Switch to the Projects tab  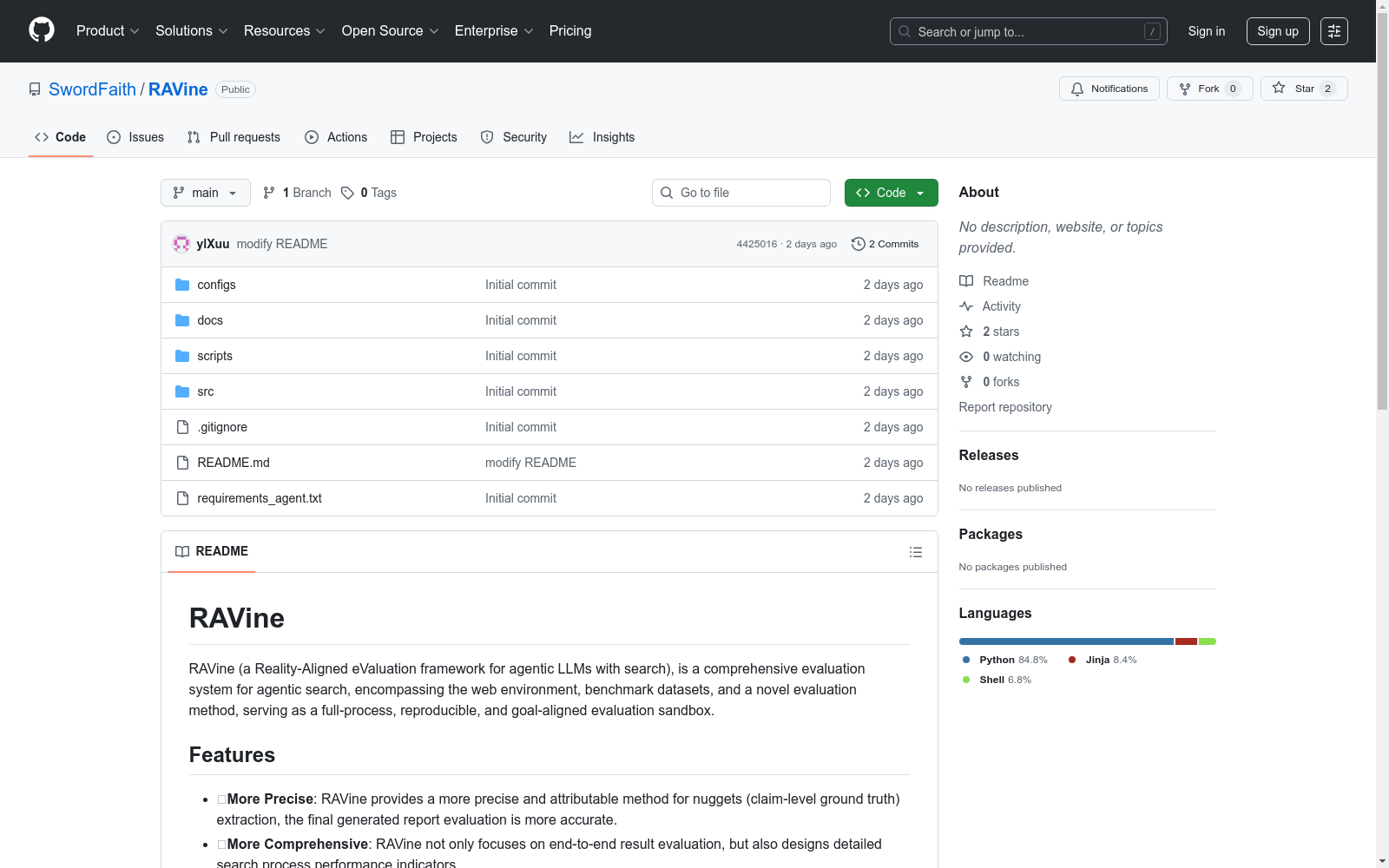point(424,137)
